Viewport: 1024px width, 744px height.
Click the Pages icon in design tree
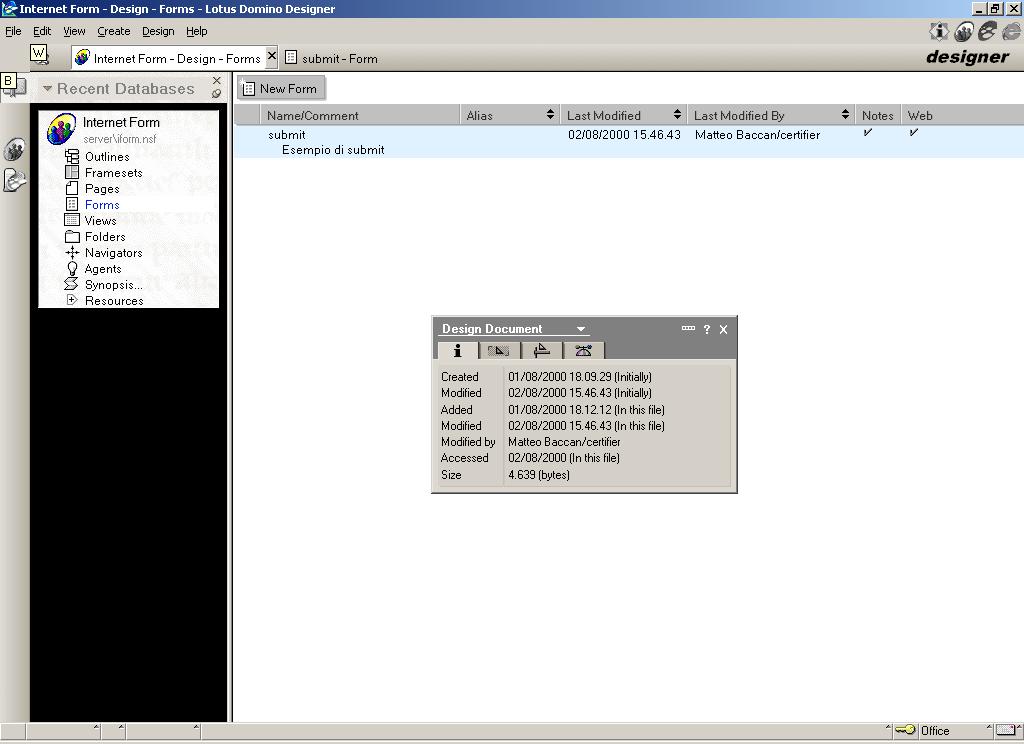(72, 189)
